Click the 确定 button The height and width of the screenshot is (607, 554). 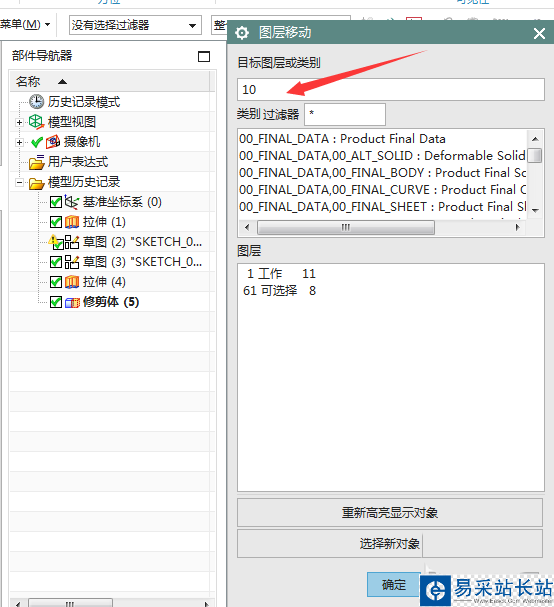coord(394,585)
